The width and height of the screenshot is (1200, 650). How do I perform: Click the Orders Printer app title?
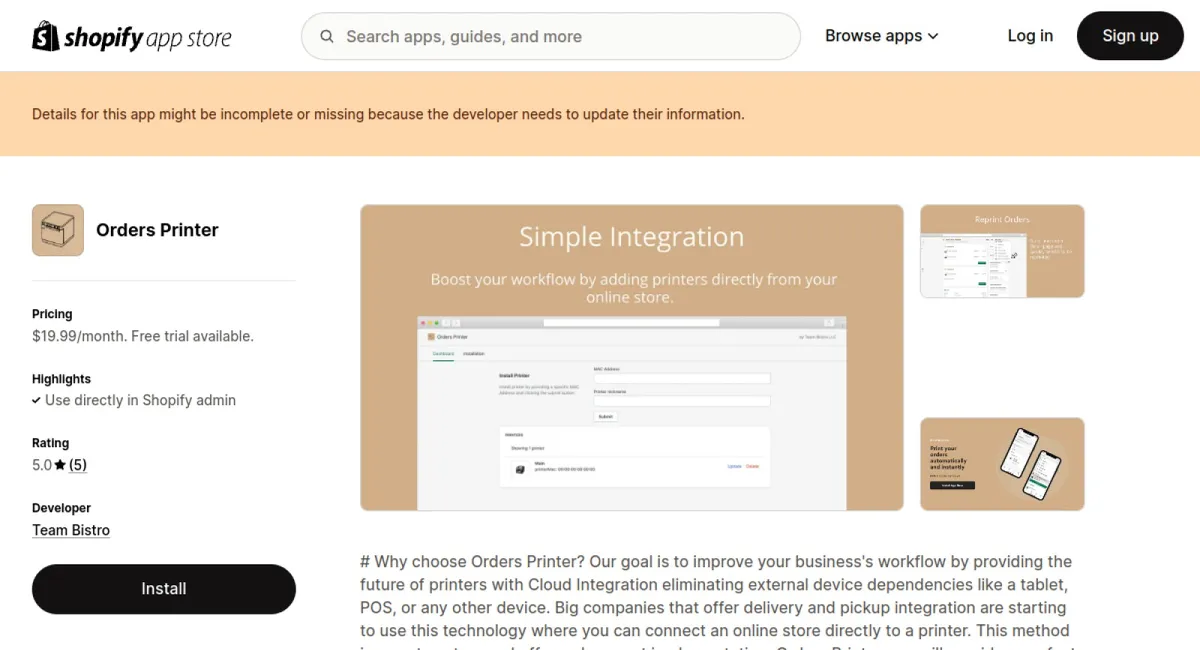(x=157, y=230)
